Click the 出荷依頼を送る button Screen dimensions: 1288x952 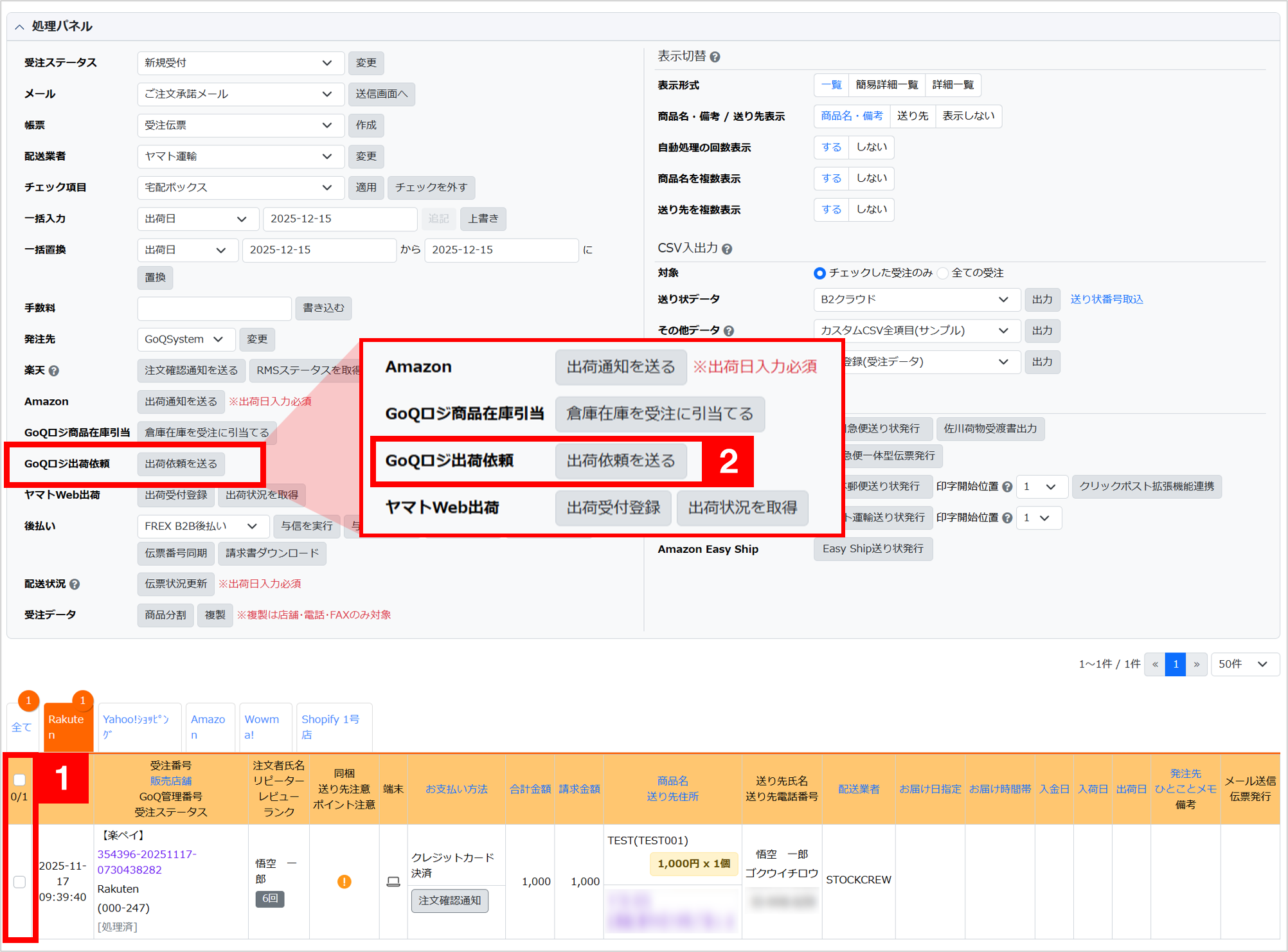[x=181, y=464]
